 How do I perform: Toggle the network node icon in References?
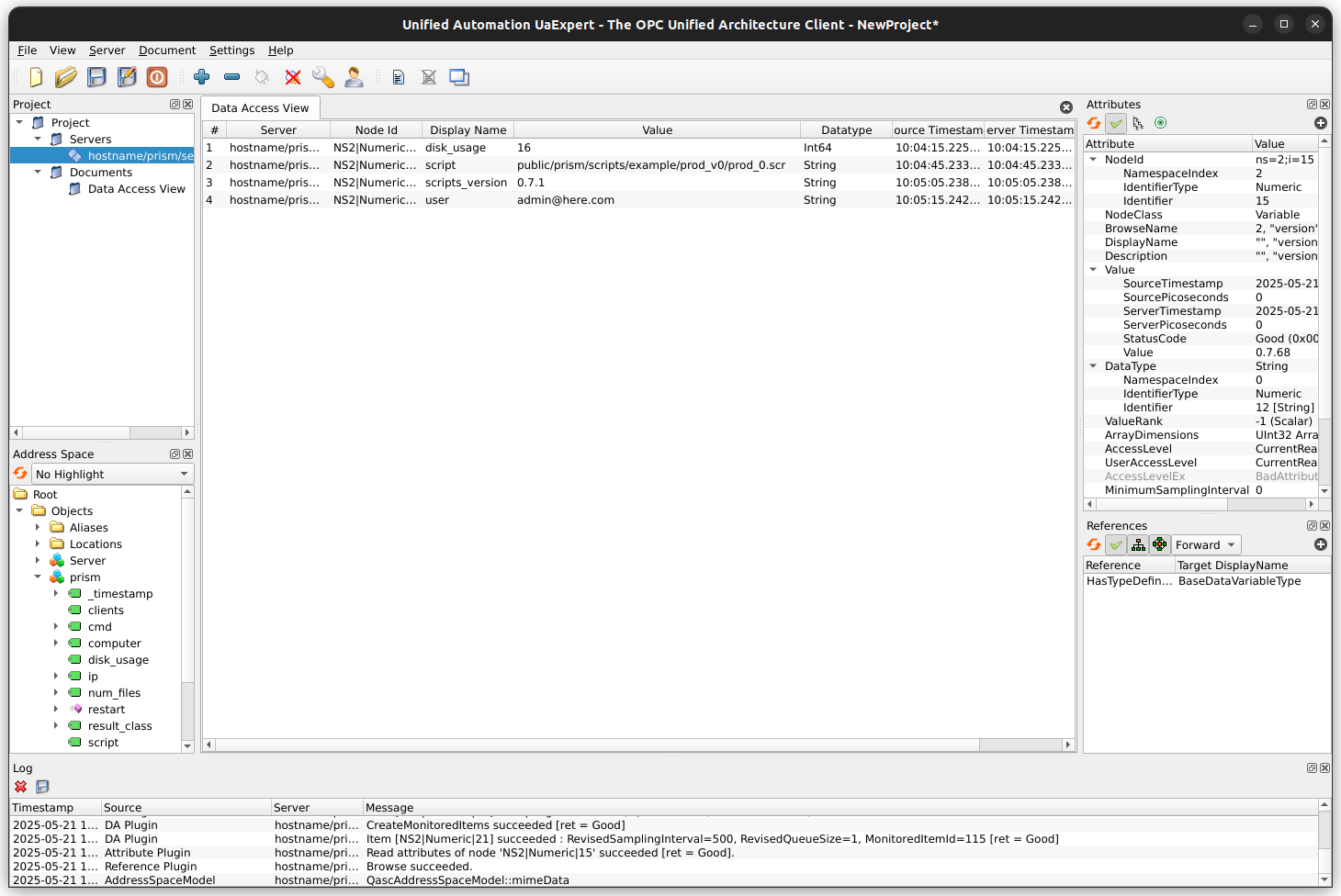[x=1160, y=544]
